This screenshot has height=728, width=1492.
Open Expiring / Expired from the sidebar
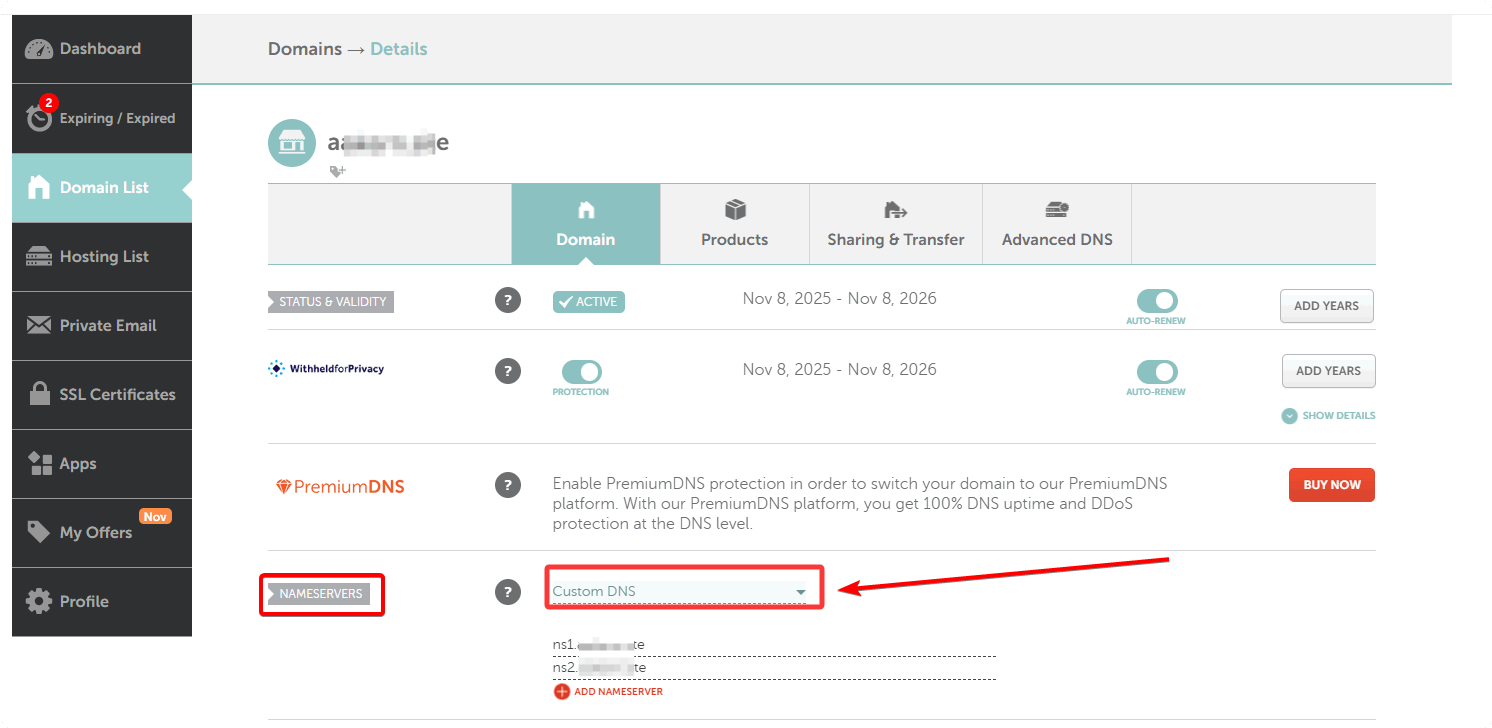tap(102, 118)
